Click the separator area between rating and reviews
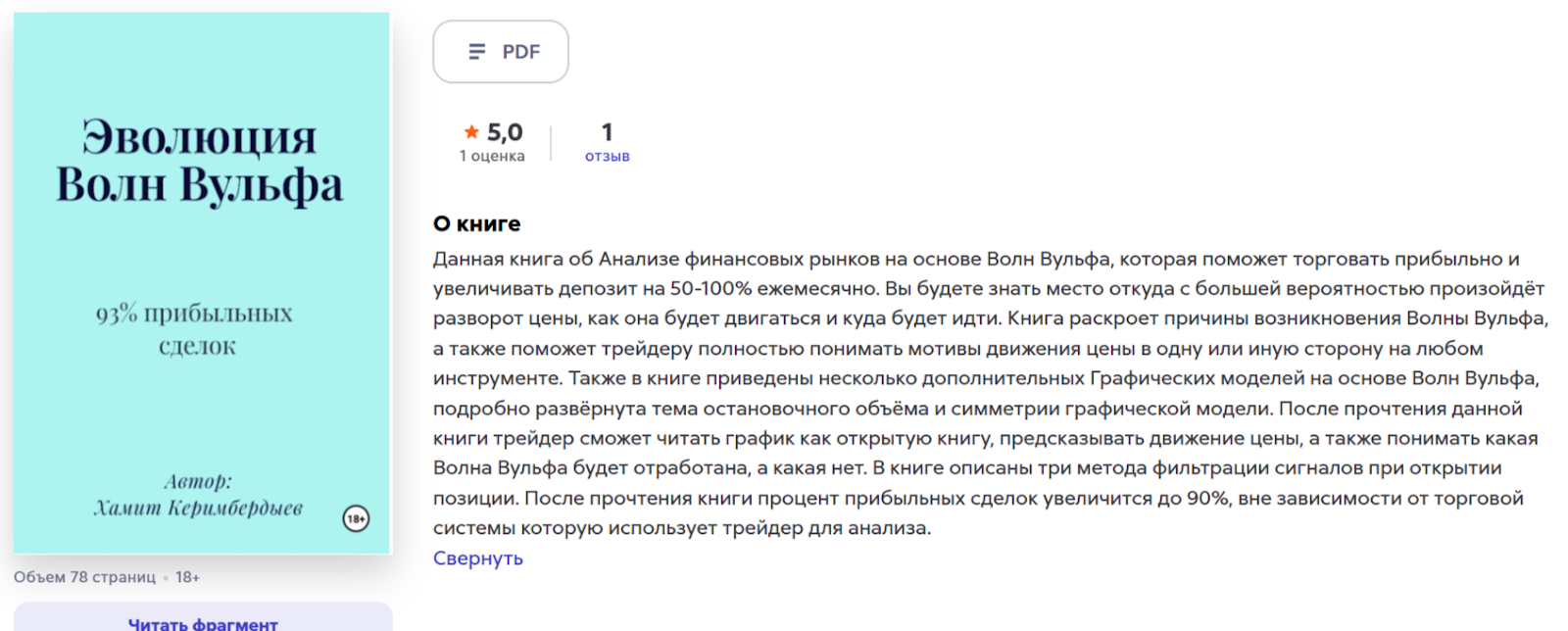 (553, 140)
